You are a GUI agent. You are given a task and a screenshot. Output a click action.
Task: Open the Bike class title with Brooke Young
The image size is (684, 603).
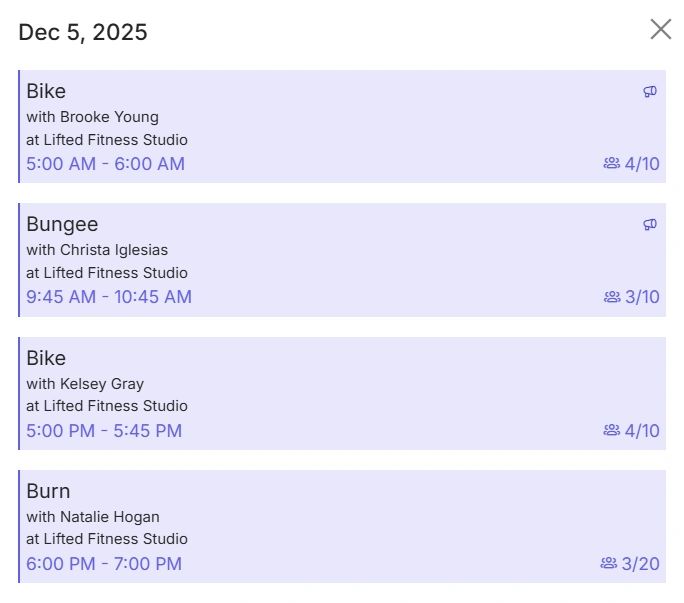pos(46,91)
